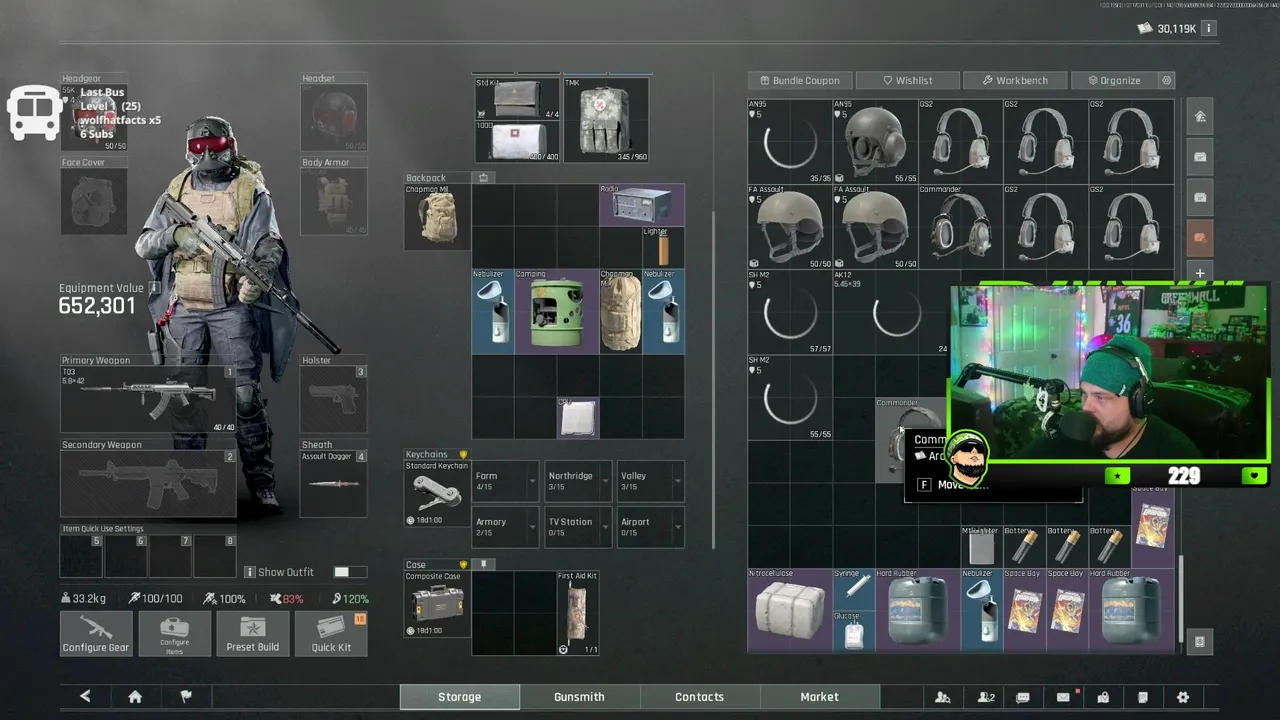Click the Organize button

point(1113,80)
